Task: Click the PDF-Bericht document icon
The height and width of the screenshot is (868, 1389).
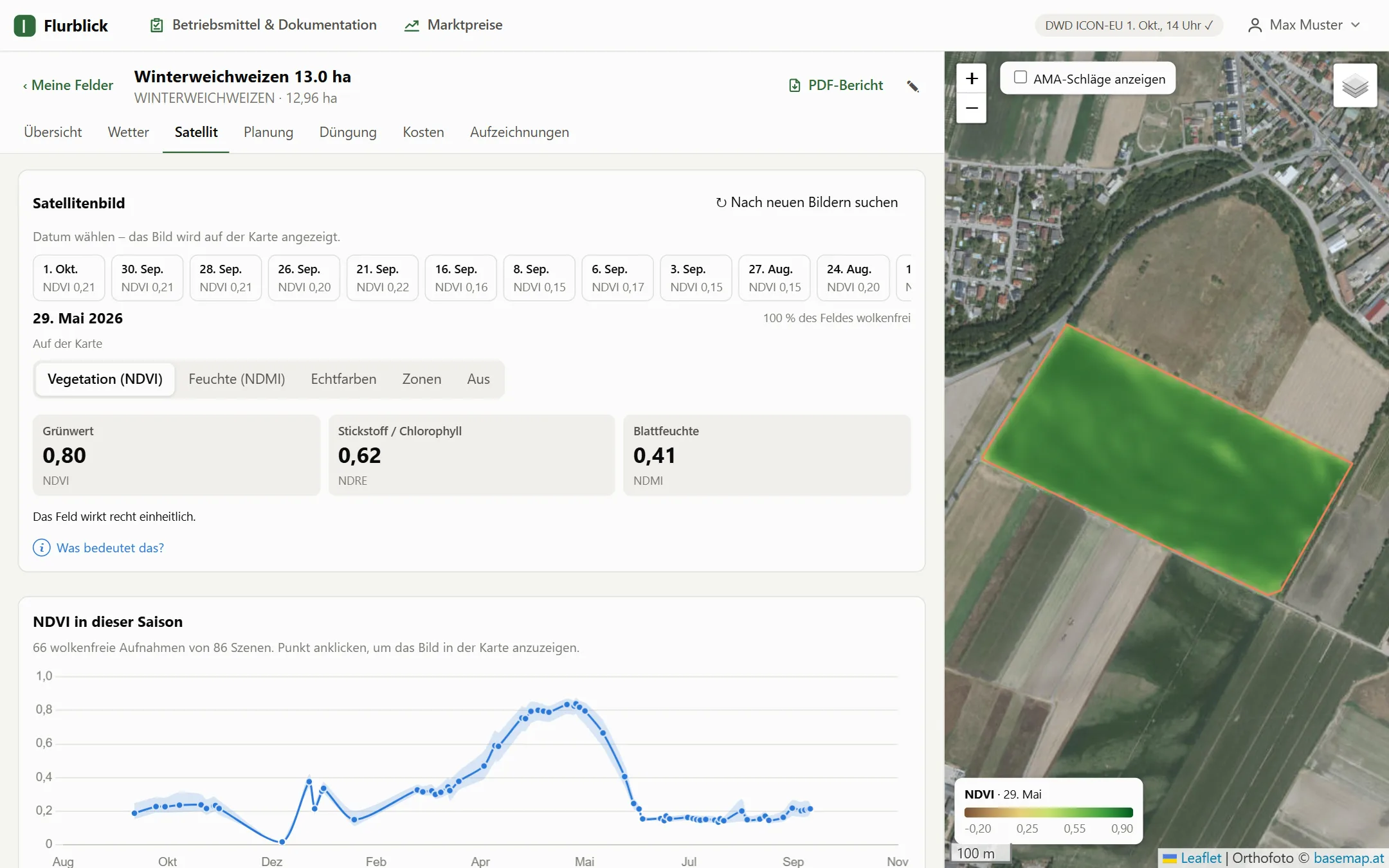Action: pyautogui.click(x=795, y=86)
